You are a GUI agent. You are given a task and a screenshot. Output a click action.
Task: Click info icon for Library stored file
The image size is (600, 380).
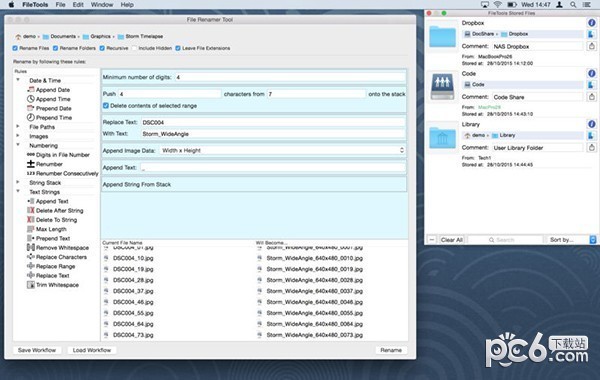coord(592,124)
